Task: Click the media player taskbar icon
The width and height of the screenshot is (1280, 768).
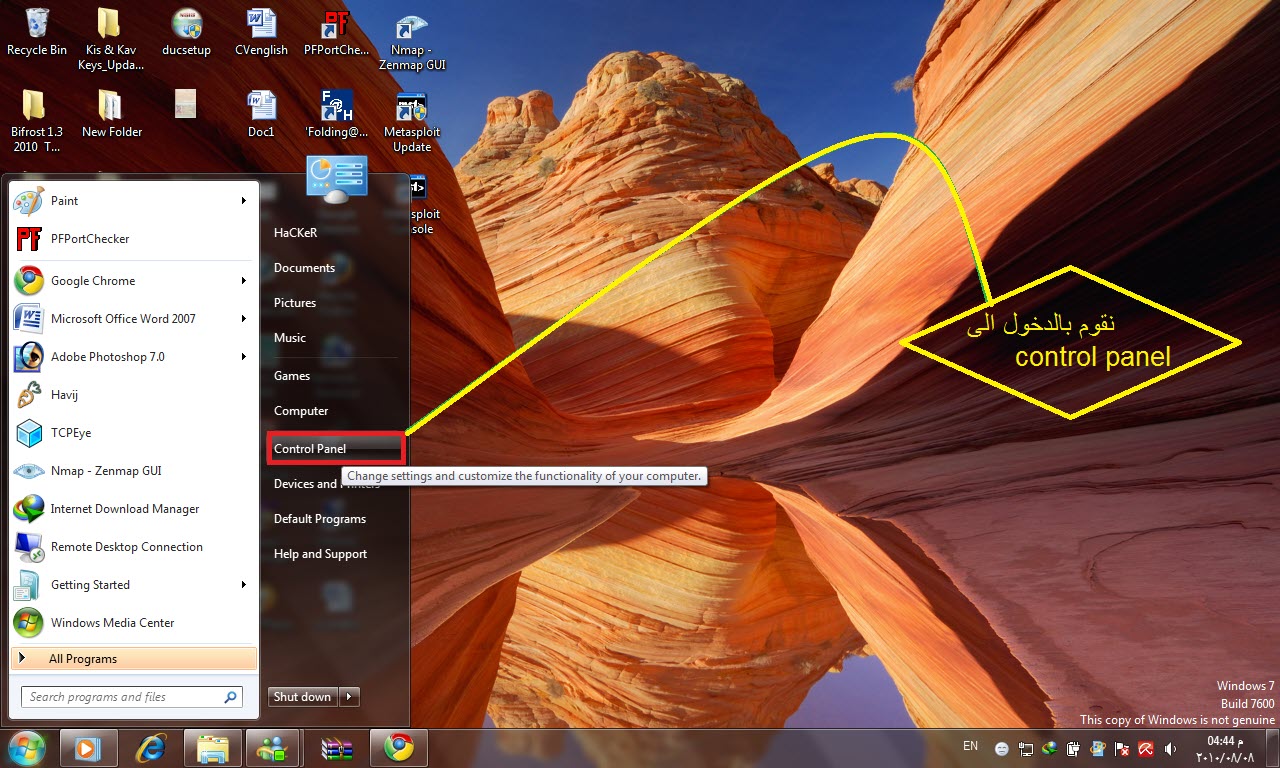Action: pyautogui.click(x=89, y=748)
